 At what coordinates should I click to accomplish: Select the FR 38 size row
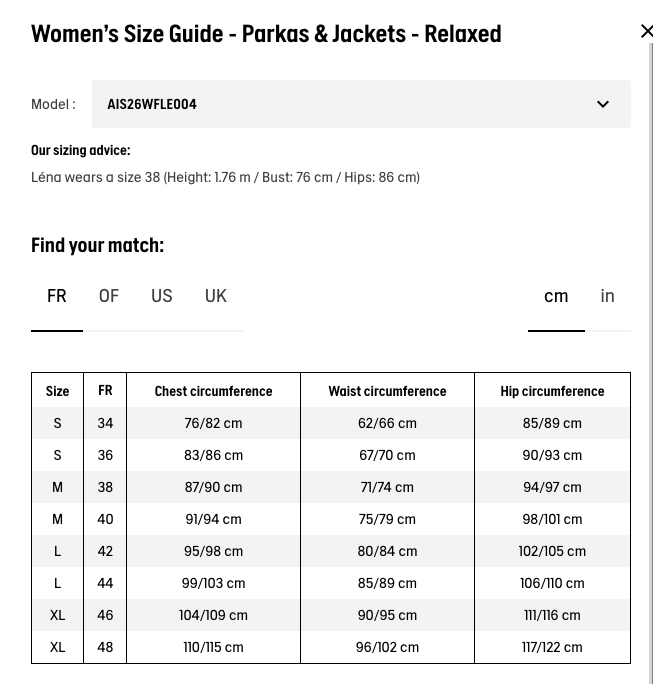pos(331,487)
